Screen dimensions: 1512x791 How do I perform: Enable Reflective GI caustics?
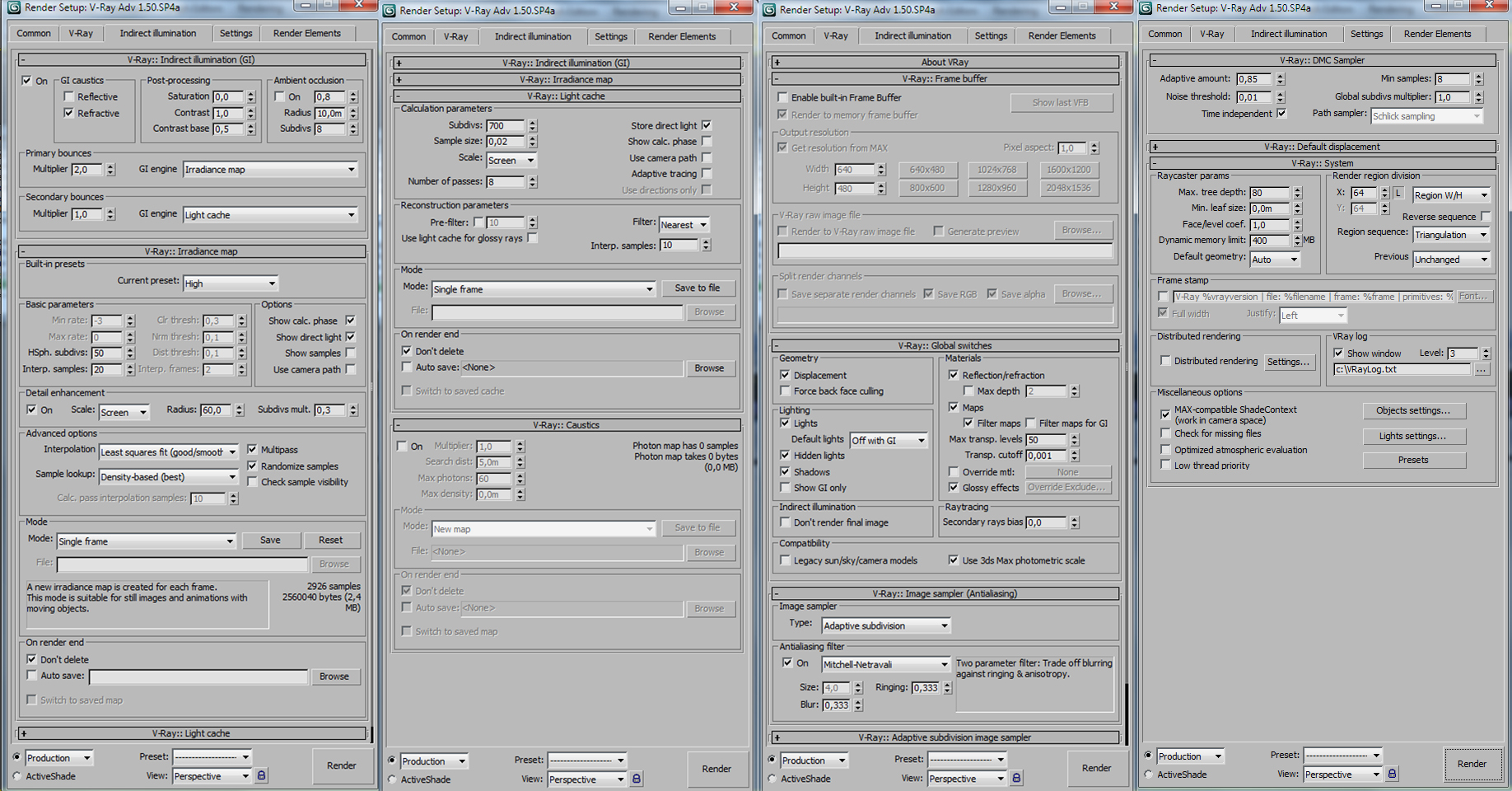69,96
